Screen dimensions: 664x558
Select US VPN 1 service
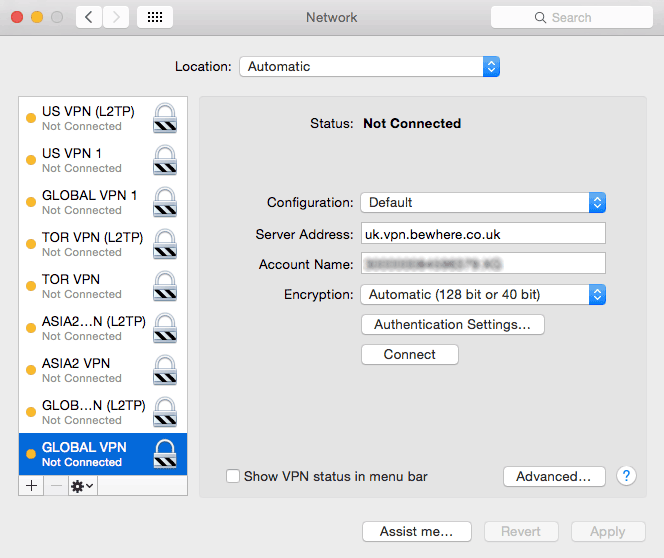pos(103,160)
